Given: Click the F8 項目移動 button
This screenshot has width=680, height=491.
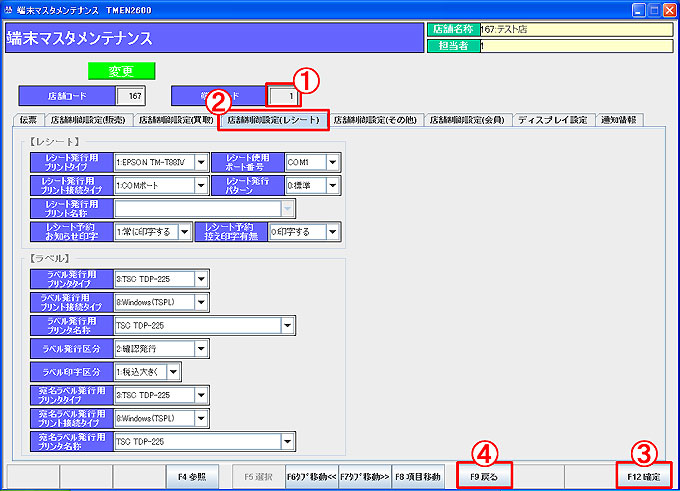Looking at the screenshot, I should (418, 477).
